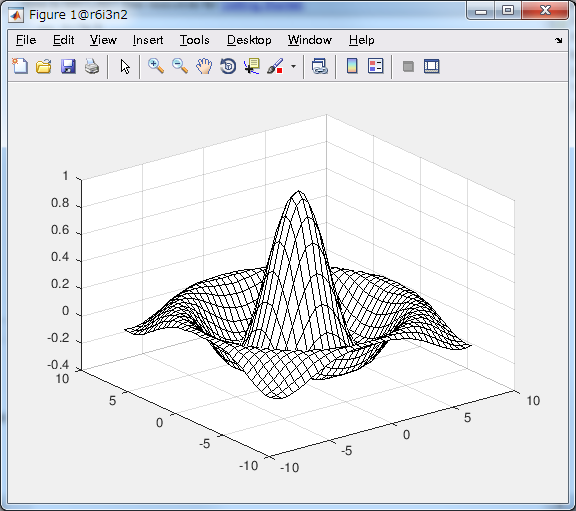The image size is (576, 511).
Task: Toggle the Edit Plot arrow tool
Action: [125, 66]
